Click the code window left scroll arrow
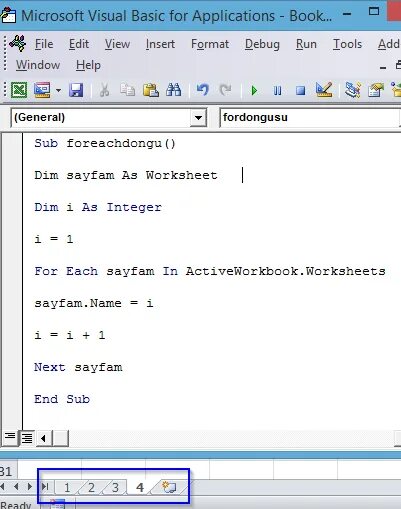The height and width of the screenshot is (509, 401). (x=43, y=438)
